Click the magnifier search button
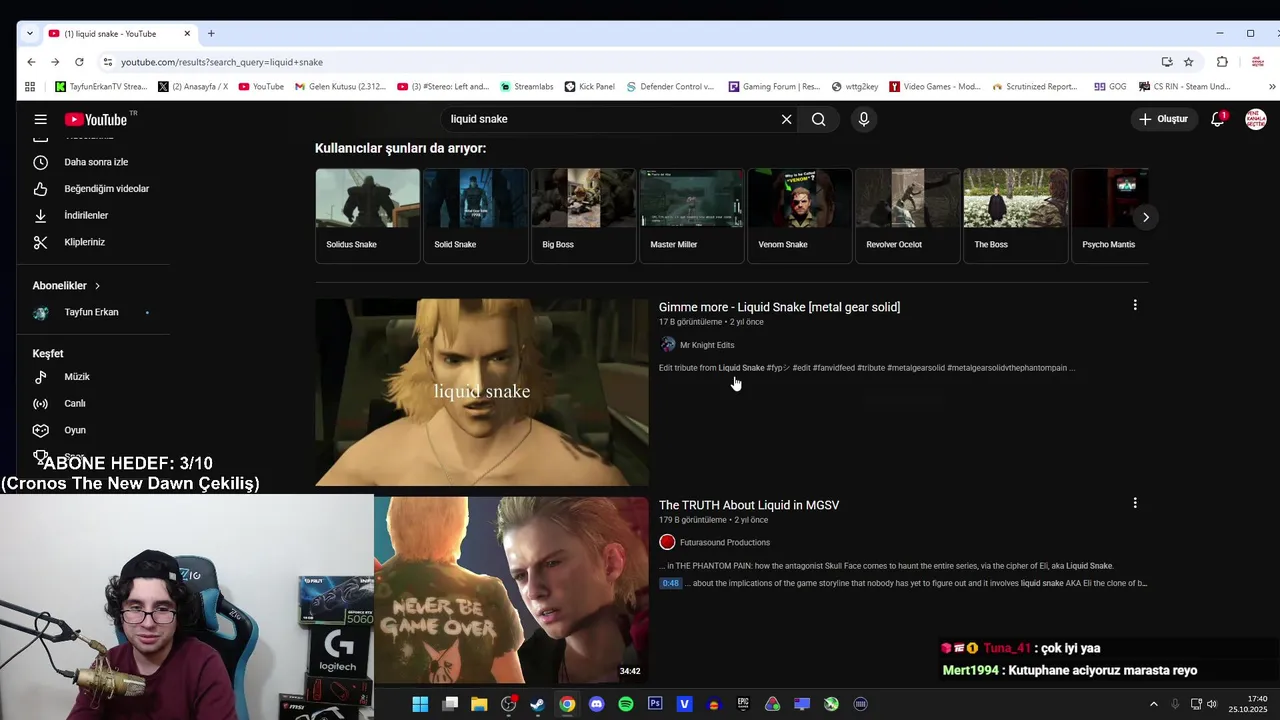This screenshot has width=1280, height=720. (819, 119)
